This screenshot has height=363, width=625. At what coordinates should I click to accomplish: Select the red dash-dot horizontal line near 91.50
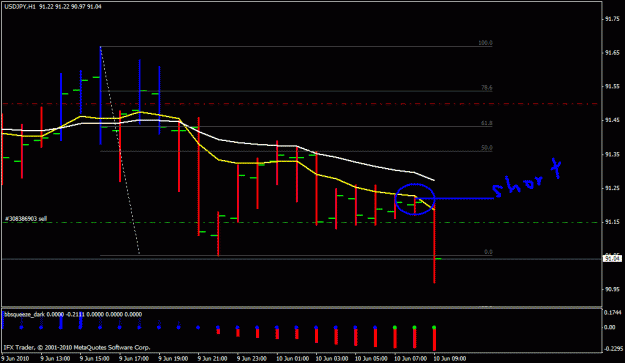pos(301,104)
